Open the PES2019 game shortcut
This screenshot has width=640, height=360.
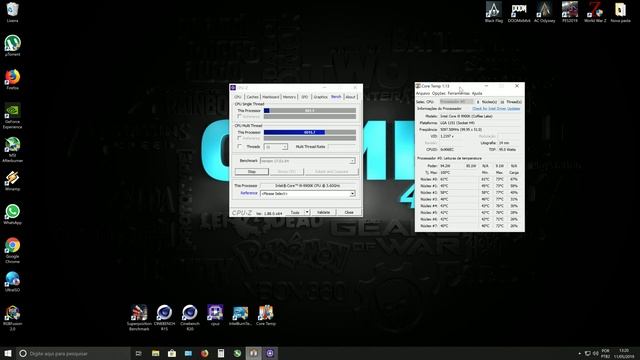[570, 12]
